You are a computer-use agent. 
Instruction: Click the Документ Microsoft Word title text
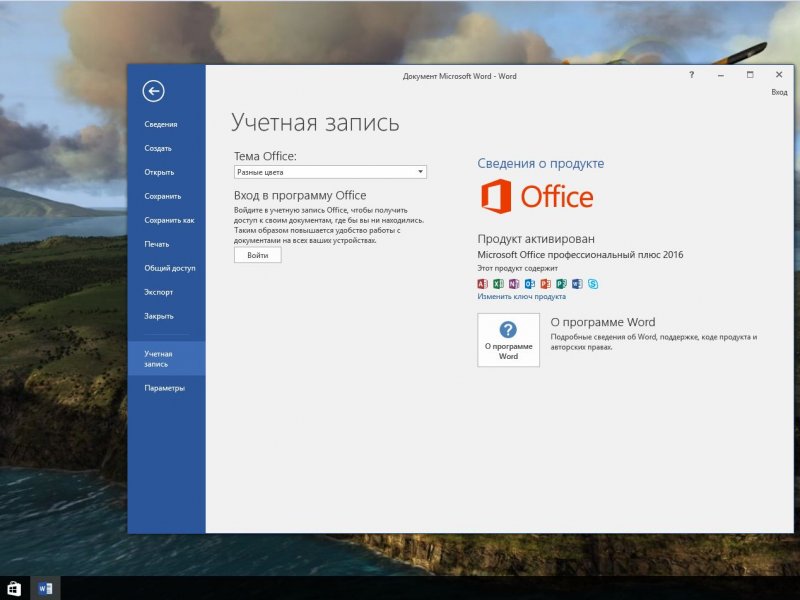coord(459,76)
